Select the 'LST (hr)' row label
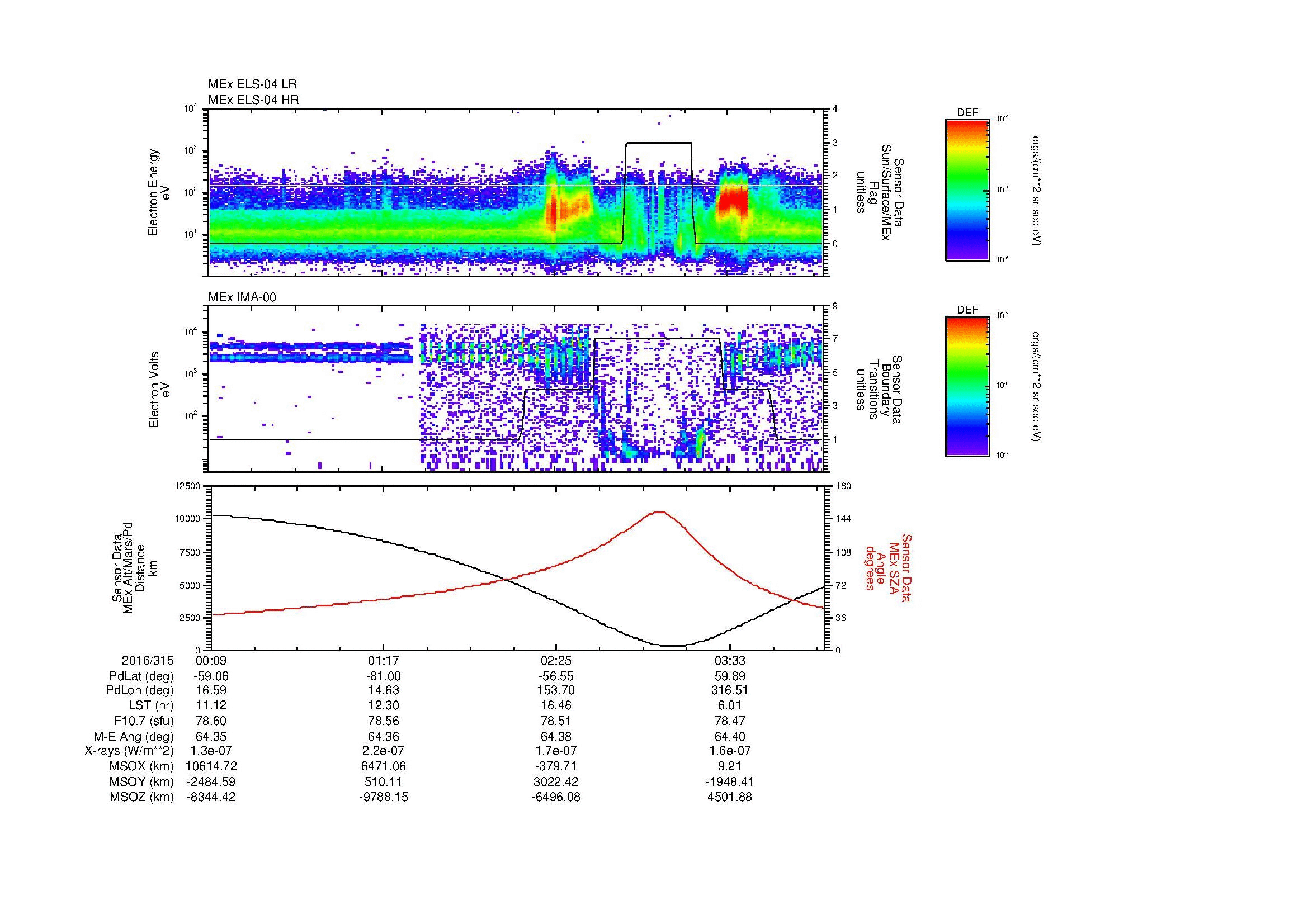This screenshot has width=1308, height=924. [152, 706]
